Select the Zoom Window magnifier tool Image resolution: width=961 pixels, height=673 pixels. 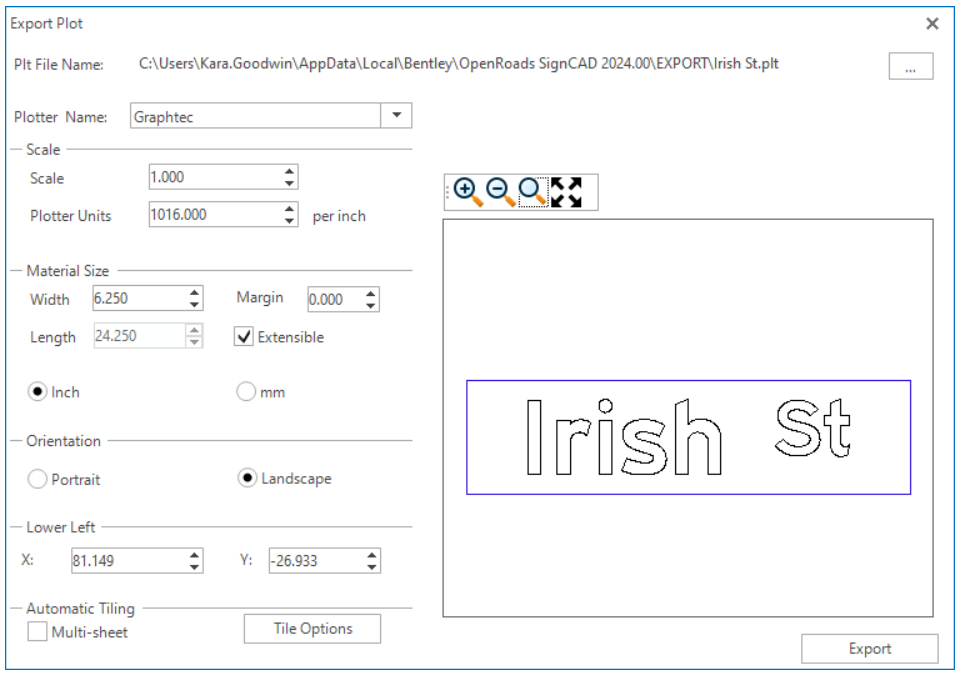pyautogui.click(x=533, y=192)
